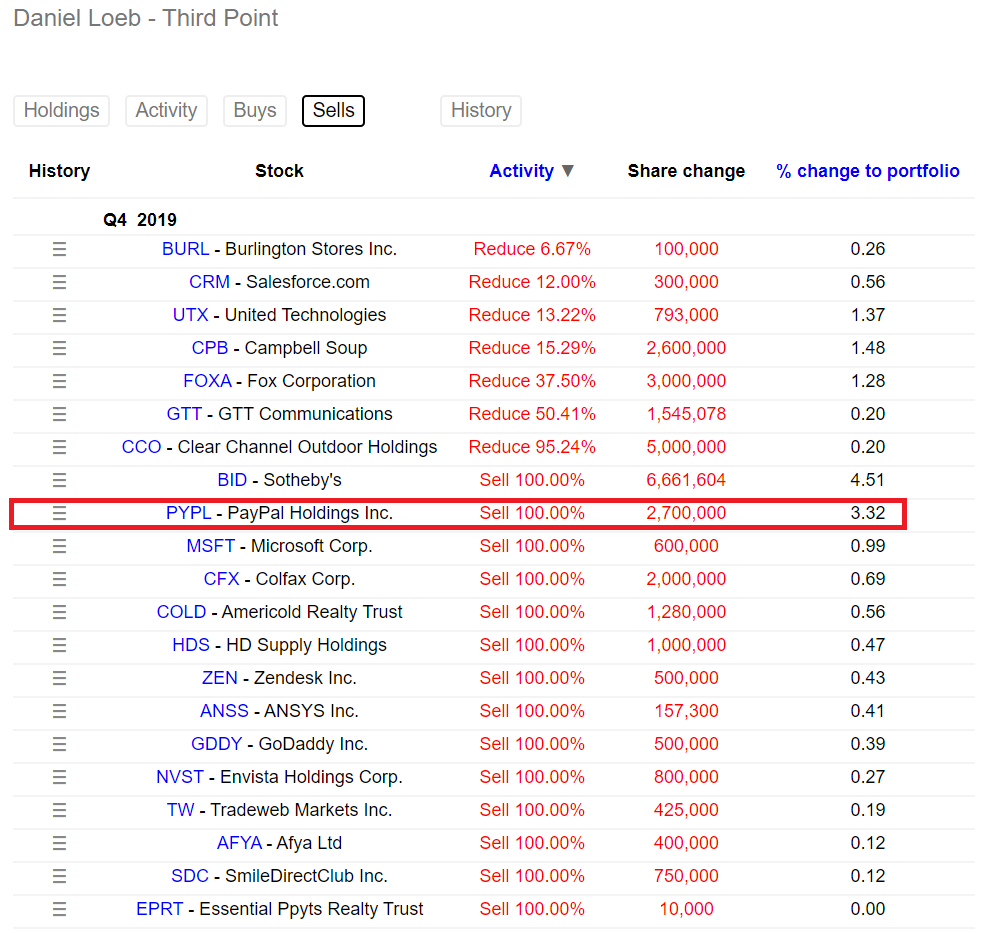This screenshot has height=933, width=989.
Task: Open history icon for Colfax Corp. row
Action: pyautogui.click(x=59, y=579)
